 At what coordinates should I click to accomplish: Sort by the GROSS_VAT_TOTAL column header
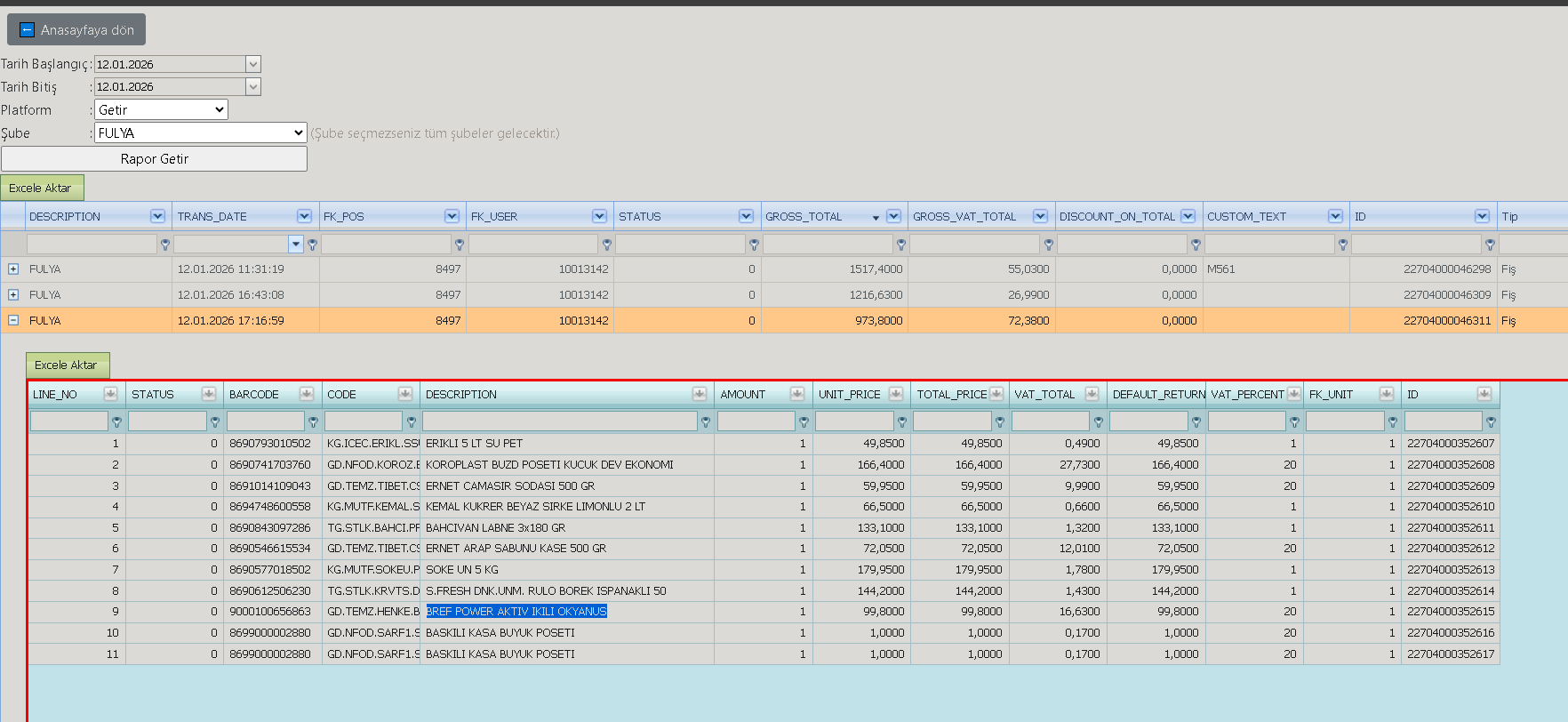pyautogui.click(x=964, y=216)
